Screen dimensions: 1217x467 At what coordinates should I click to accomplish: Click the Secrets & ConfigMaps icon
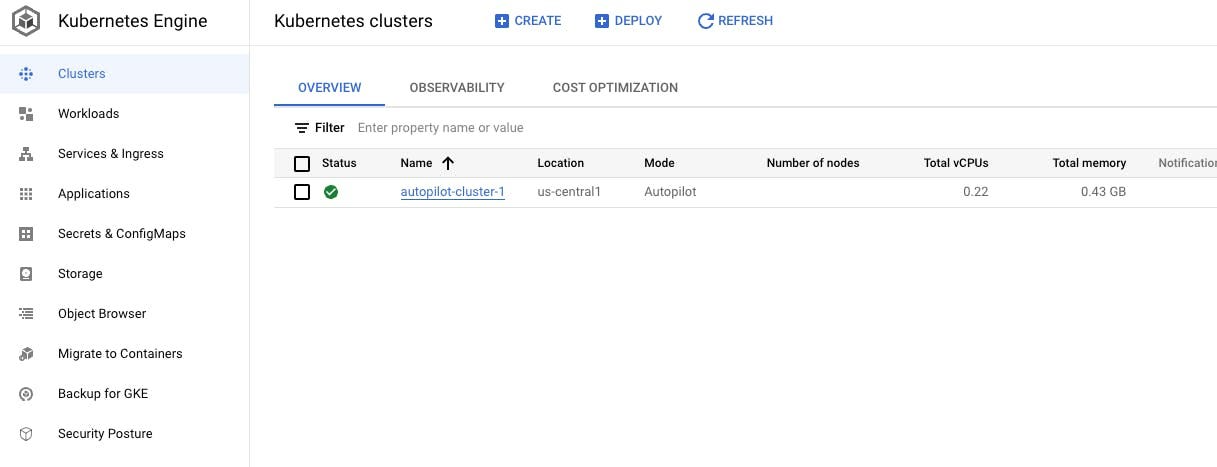point(26,234)
